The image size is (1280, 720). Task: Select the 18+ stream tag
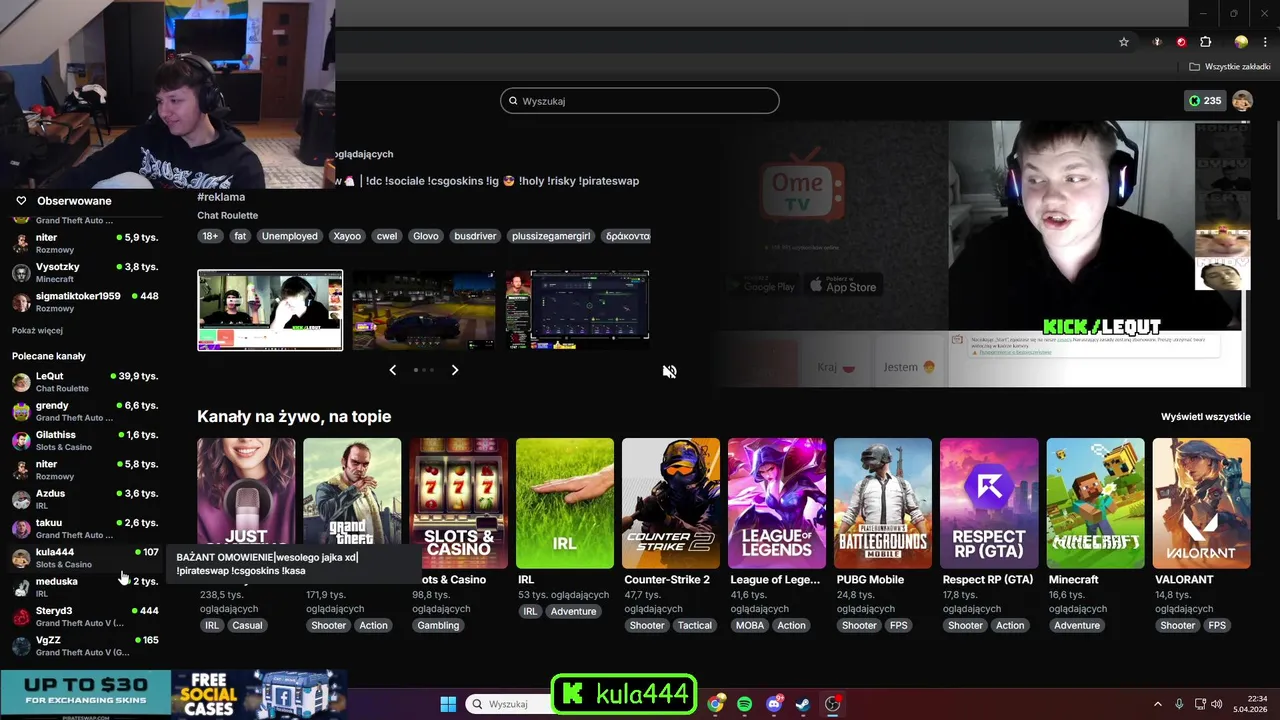click(x=210, y=236)
